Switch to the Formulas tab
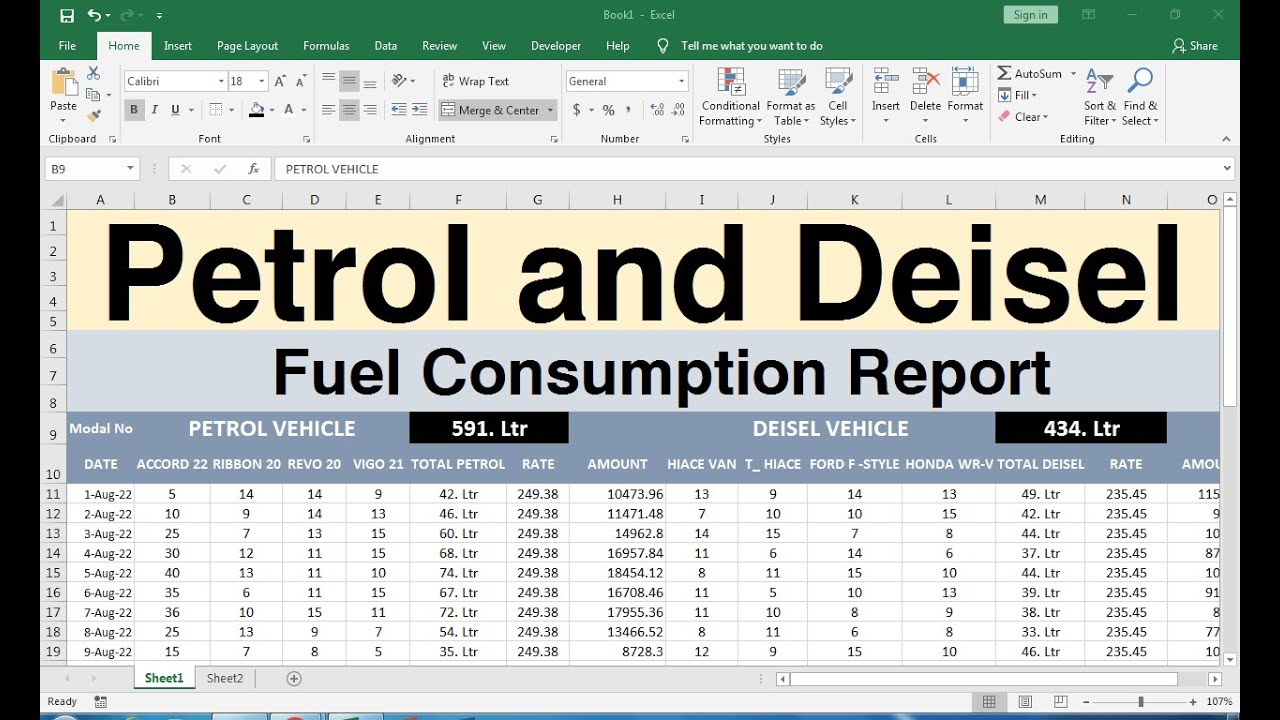Image resolution: width=1280 pixels, height=720 pixels. tap(326, 45)
